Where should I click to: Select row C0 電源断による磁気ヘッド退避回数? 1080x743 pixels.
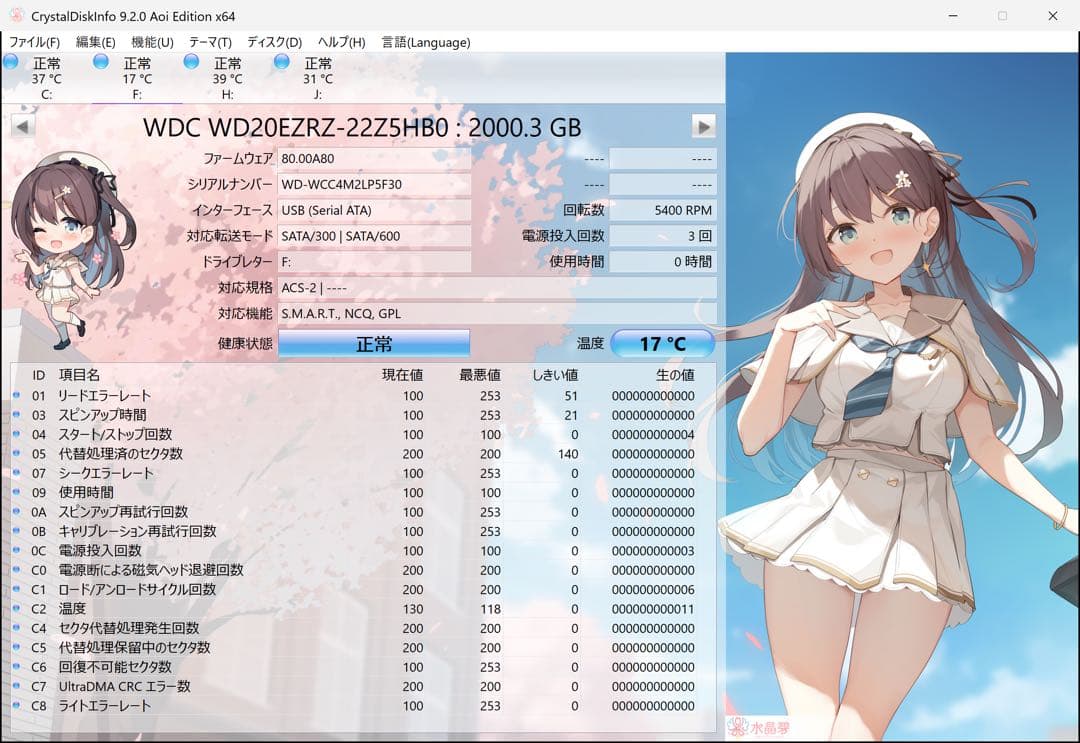(363, 570)
